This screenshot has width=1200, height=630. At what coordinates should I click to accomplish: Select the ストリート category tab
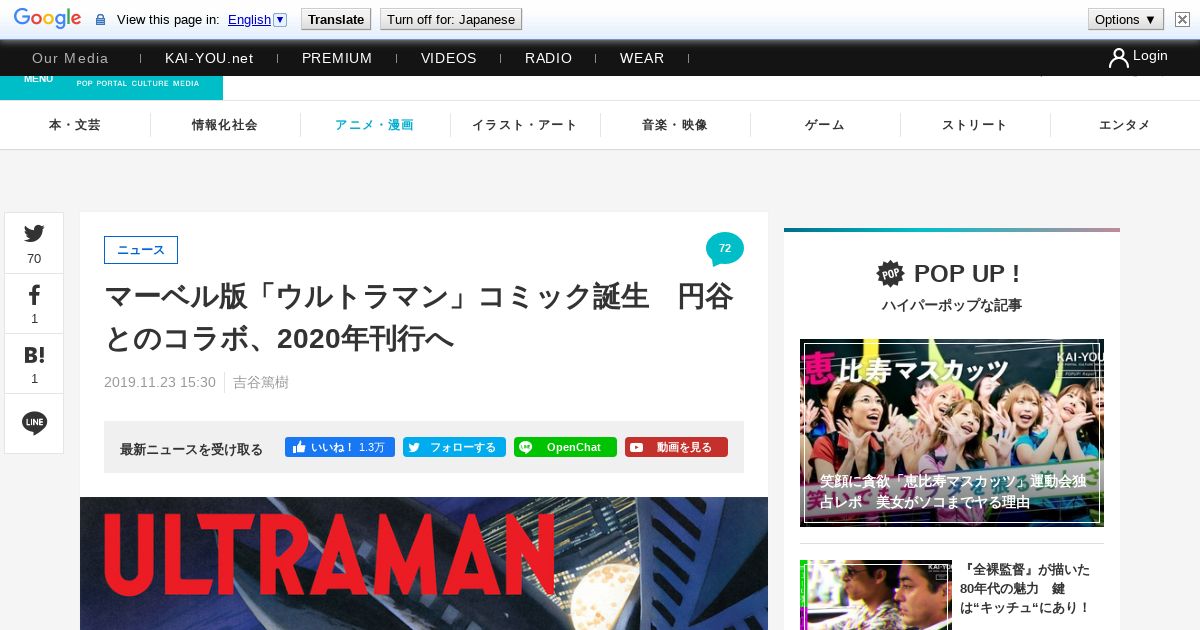975,125
